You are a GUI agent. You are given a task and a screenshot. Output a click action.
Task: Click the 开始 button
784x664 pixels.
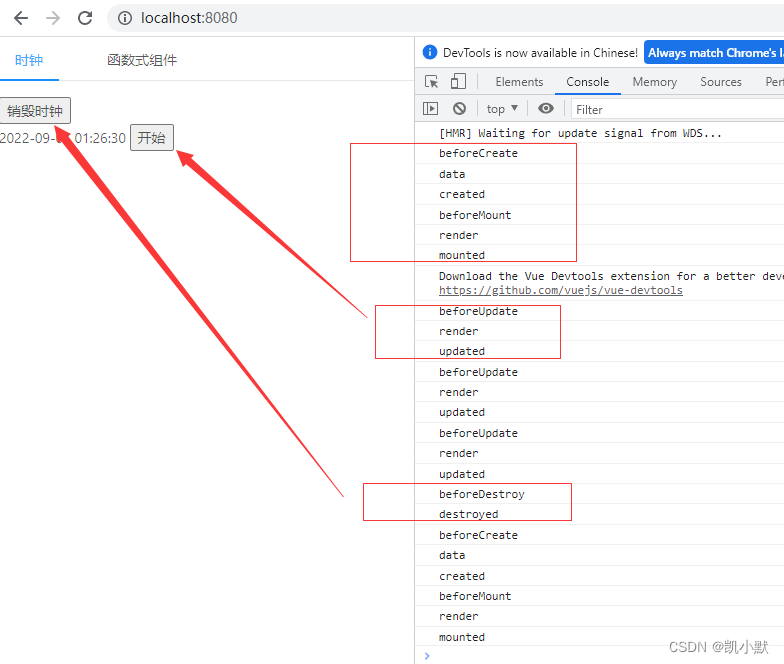click(x=152, y=138)
